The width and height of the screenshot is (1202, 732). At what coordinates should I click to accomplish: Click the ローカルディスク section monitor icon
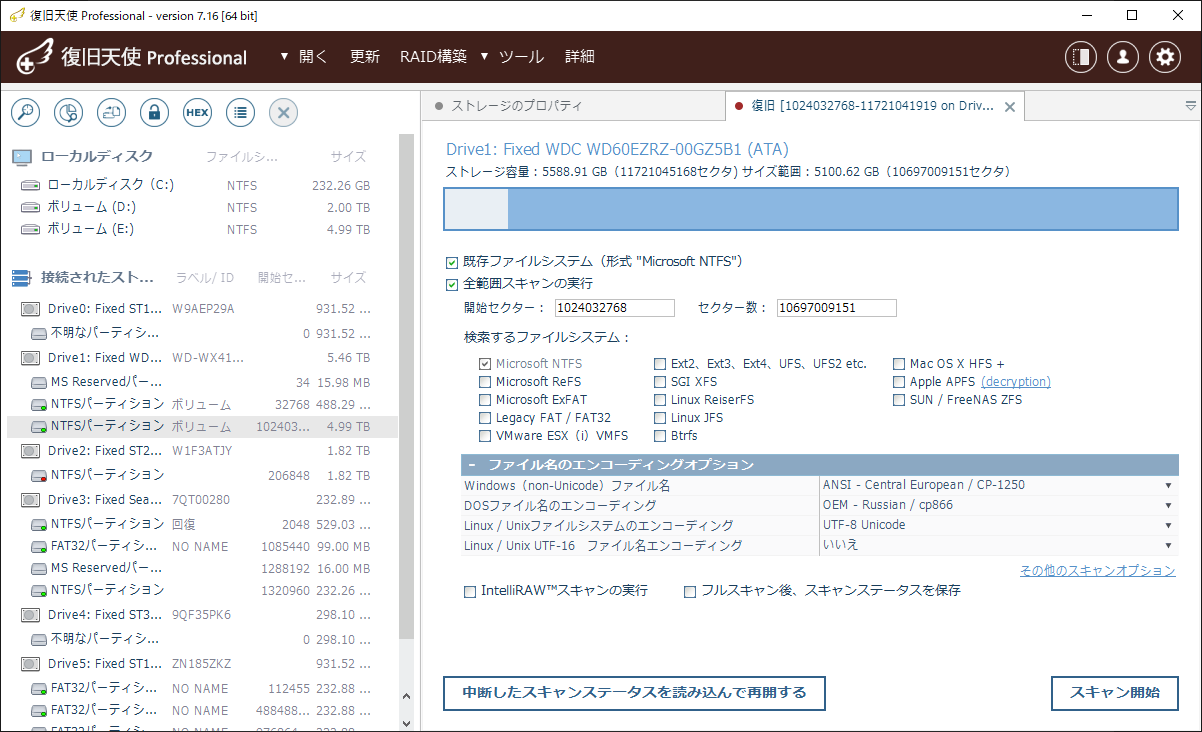pos(22,157)
